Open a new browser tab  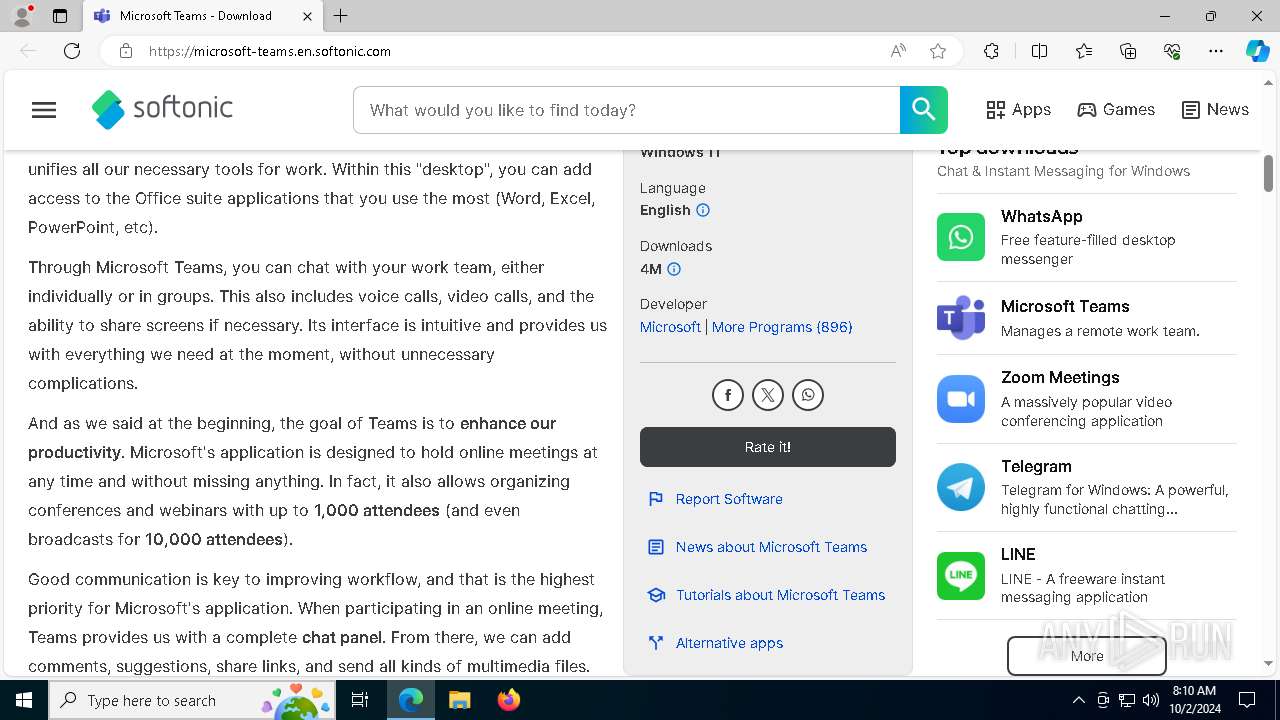[x=341, y=16]
